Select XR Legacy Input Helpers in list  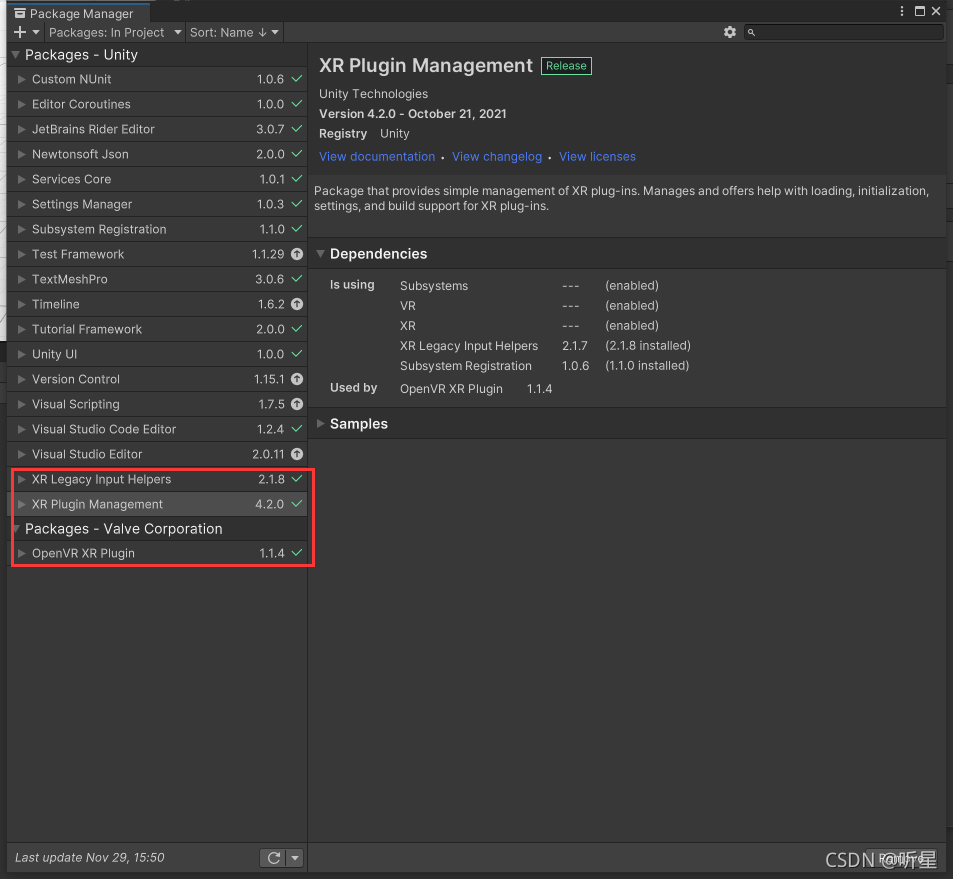pyautogui.click(x=157, y=479)
